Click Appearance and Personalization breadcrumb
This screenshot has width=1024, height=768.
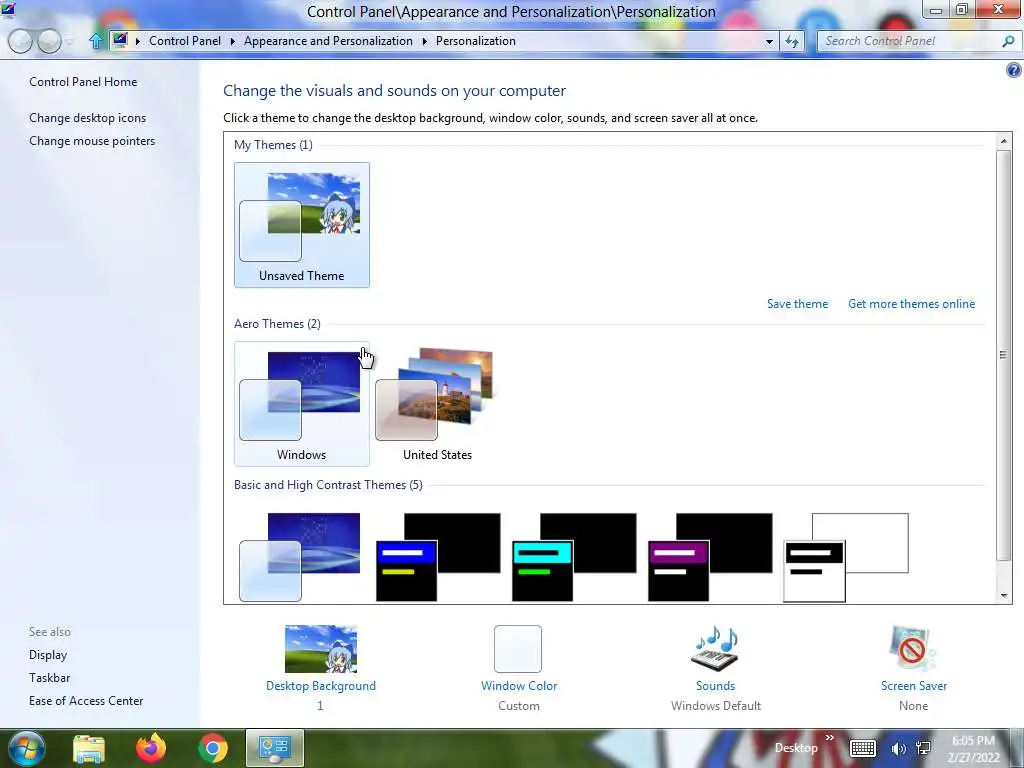[x=328, y=40]
